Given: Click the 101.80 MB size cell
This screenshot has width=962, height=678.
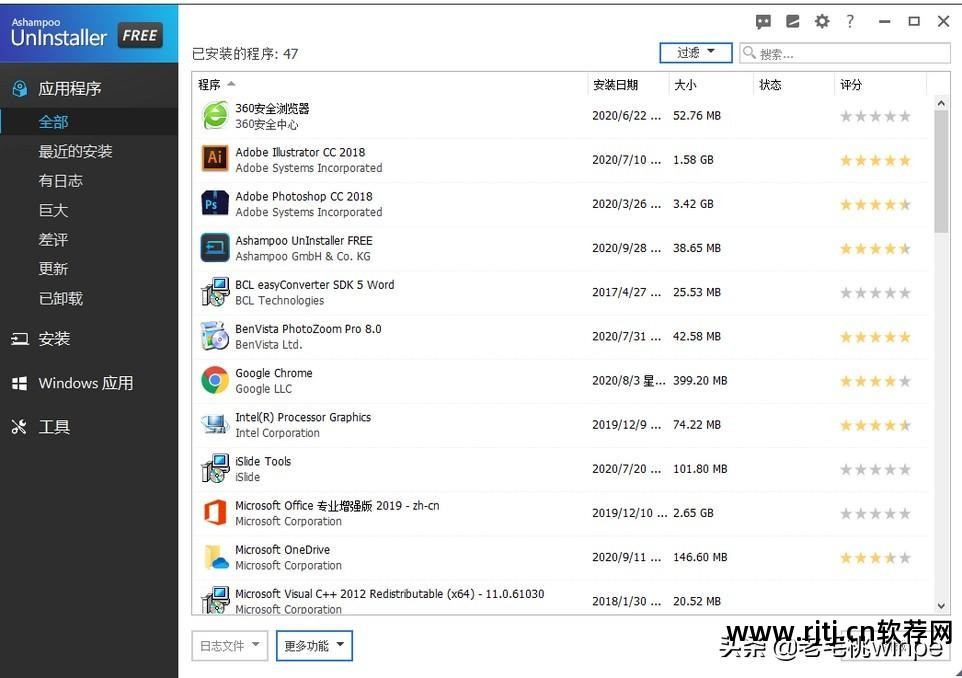Looking at the screenshot, I should [x=700, y=469].
